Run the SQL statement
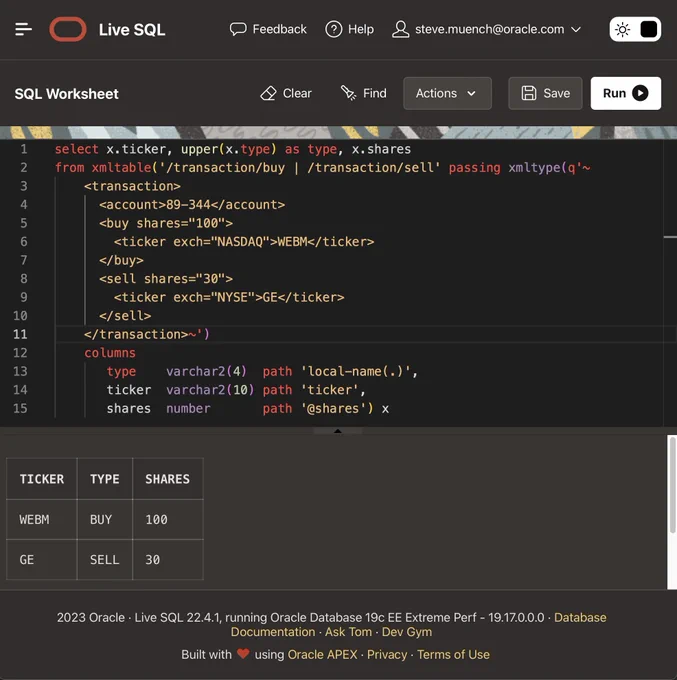Screen dimensions: 677x680 [x=625, y=93]
